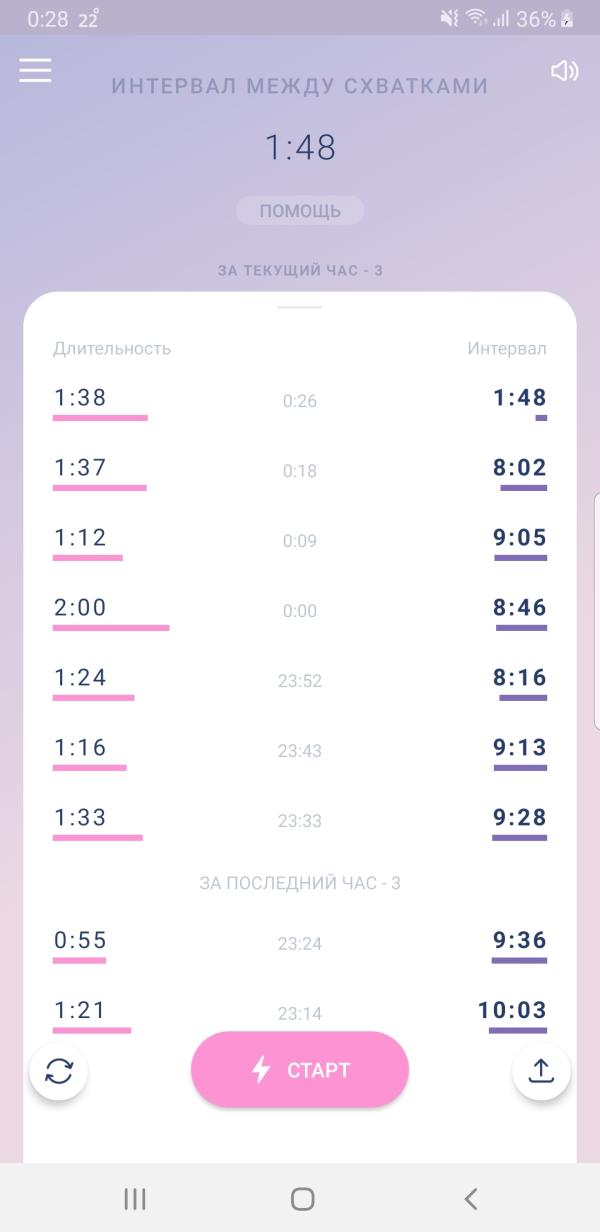Tap the pink duration bar under 1:12
The width and height of the screenshot is (600, 1232).
88,558
